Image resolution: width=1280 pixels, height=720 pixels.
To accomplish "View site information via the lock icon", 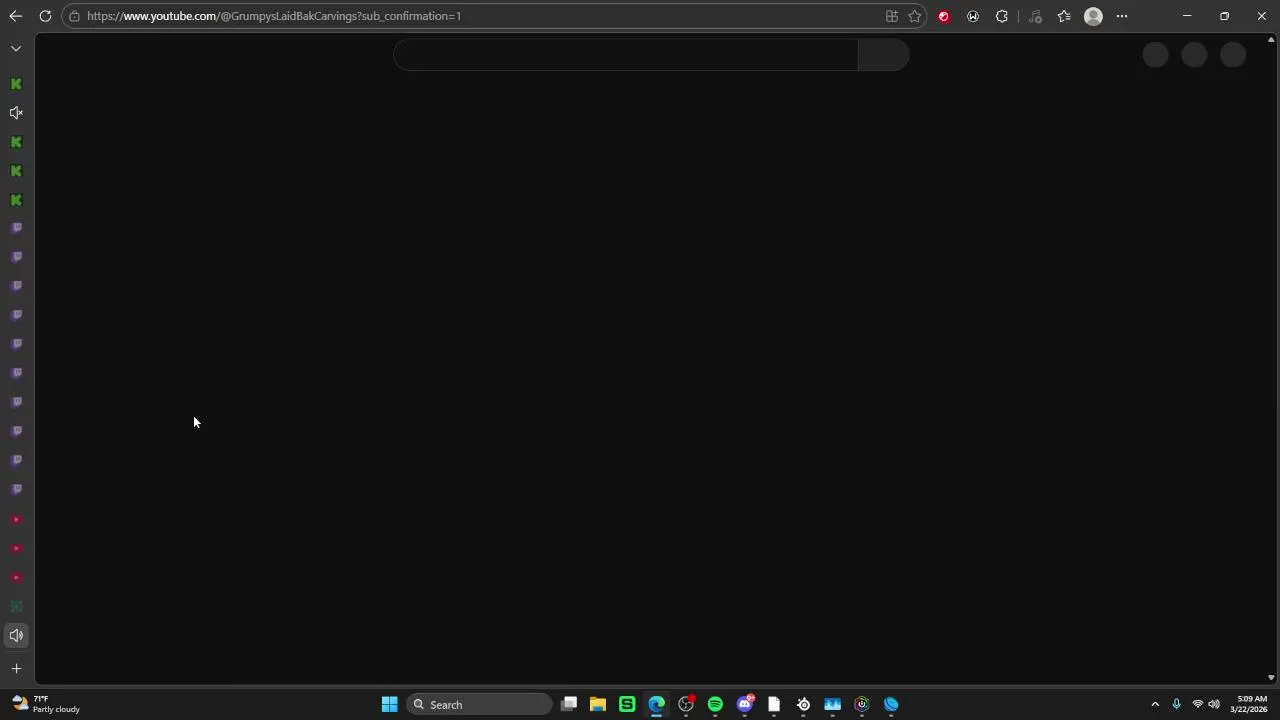I will (74, 16).
